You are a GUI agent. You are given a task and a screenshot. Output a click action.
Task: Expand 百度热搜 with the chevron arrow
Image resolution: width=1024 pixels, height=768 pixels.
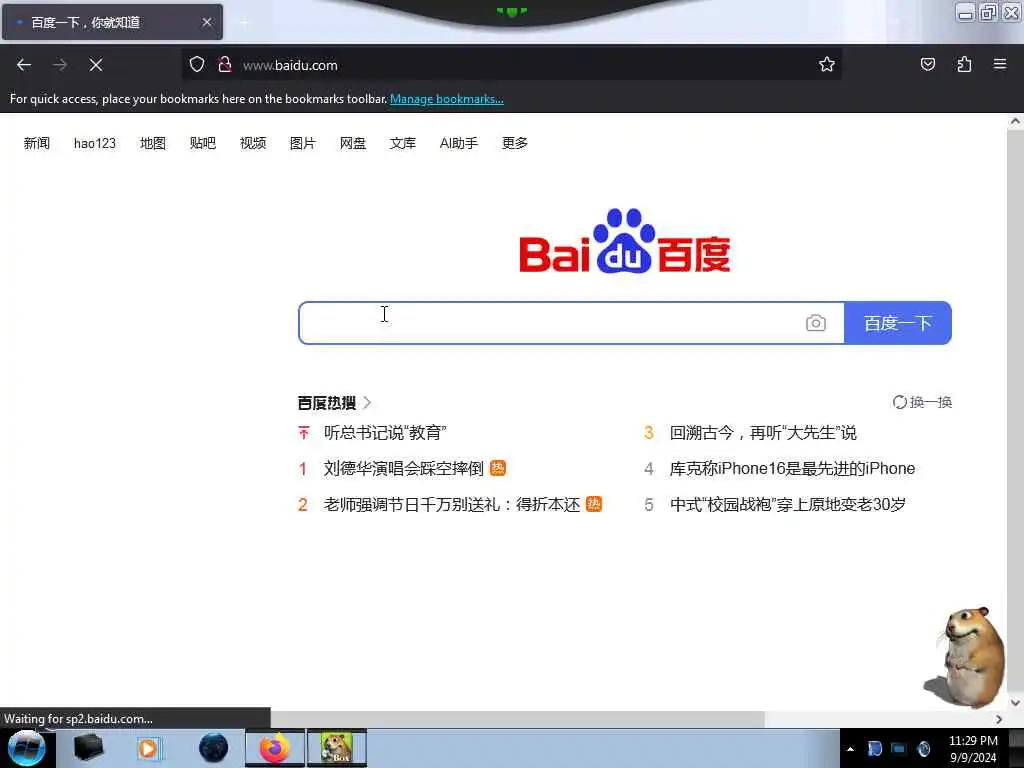(368, 402)
